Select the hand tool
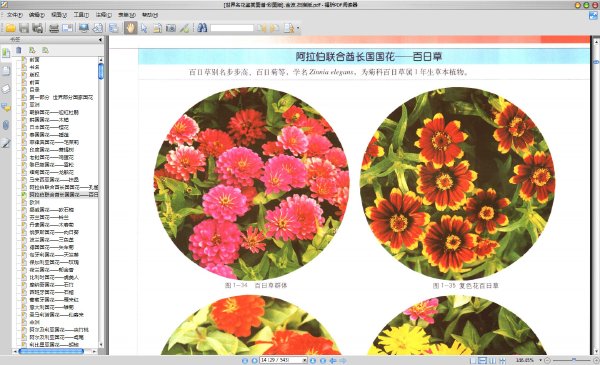The height and width of the screenshot is (365, 600). [x=130, y=28]
